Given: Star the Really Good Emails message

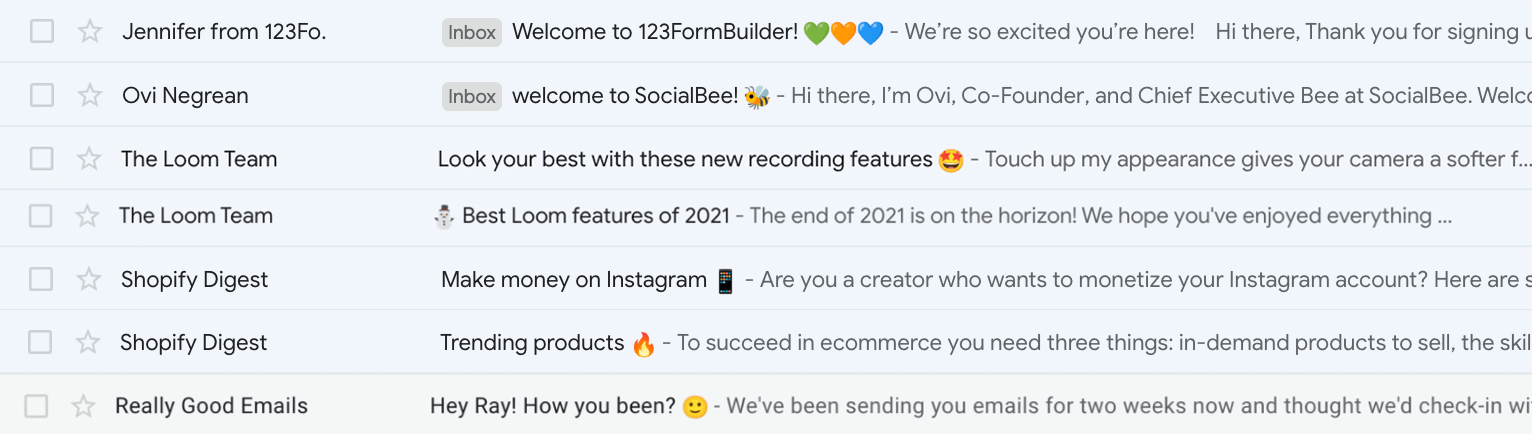Looking at the screenshot, I should coord(84,406).
